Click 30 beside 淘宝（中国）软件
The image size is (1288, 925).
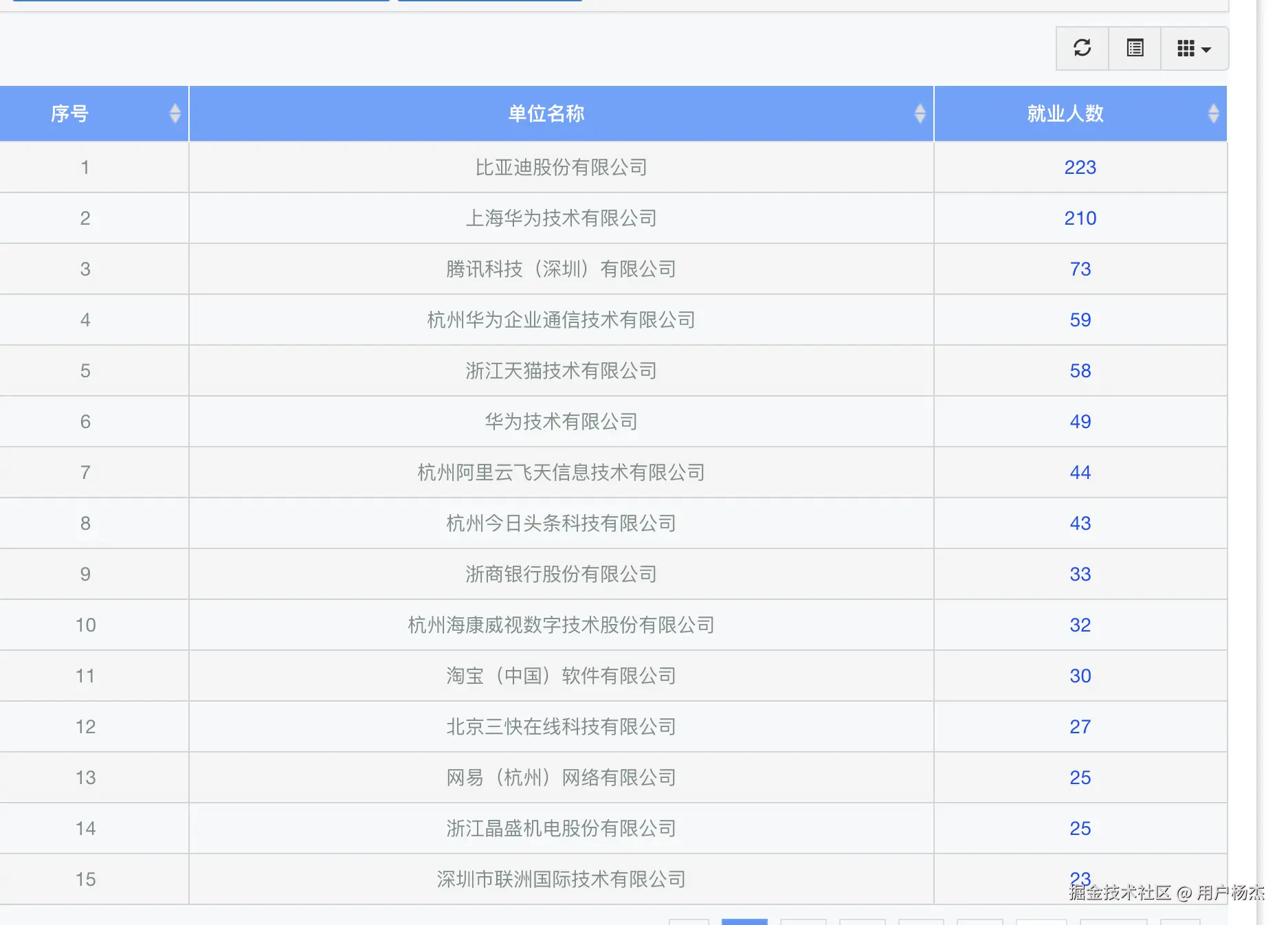pyautogui.click(x=1080, y=676)
